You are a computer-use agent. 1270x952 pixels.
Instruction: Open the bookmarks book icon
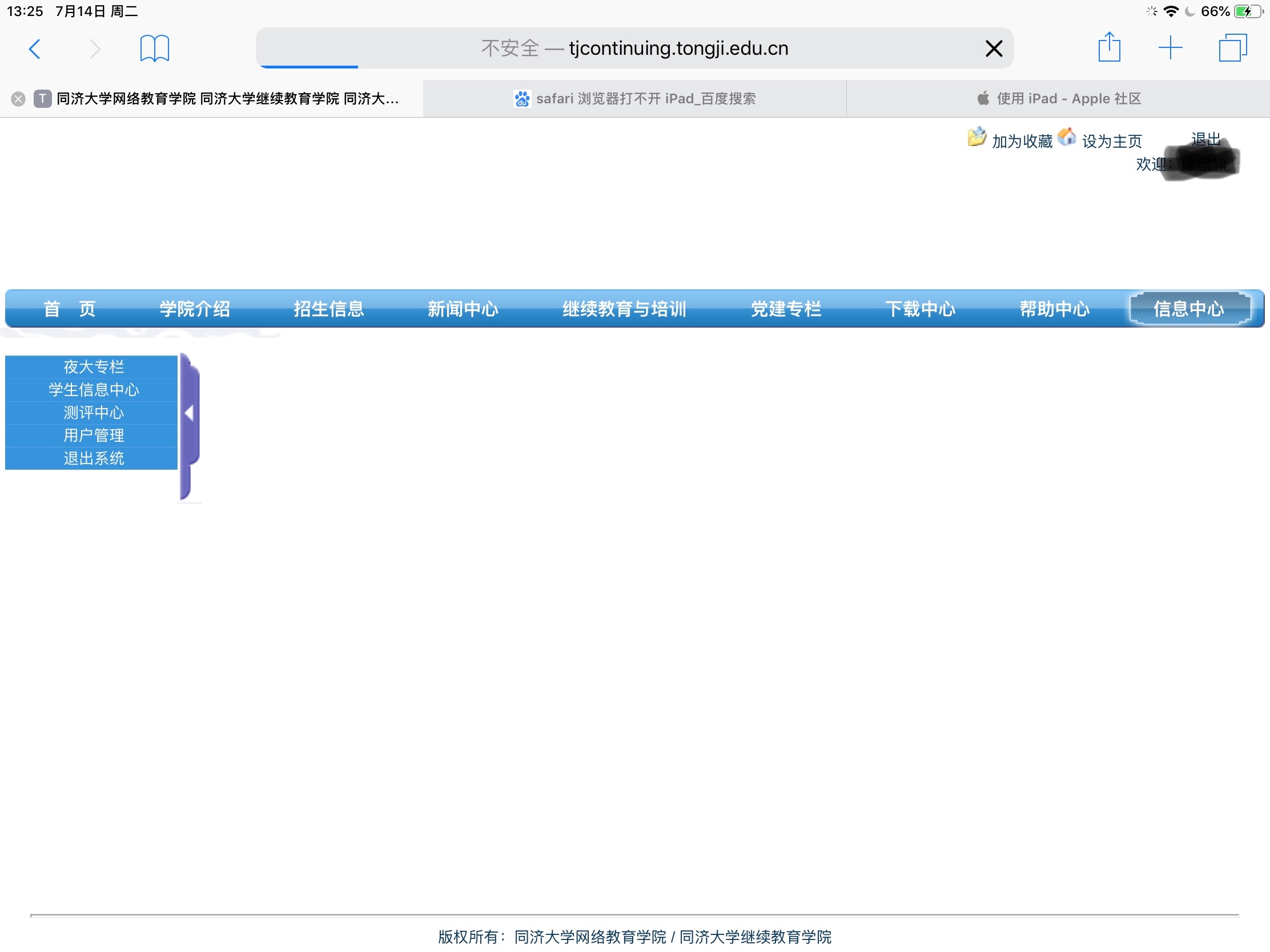coord(154,48)
